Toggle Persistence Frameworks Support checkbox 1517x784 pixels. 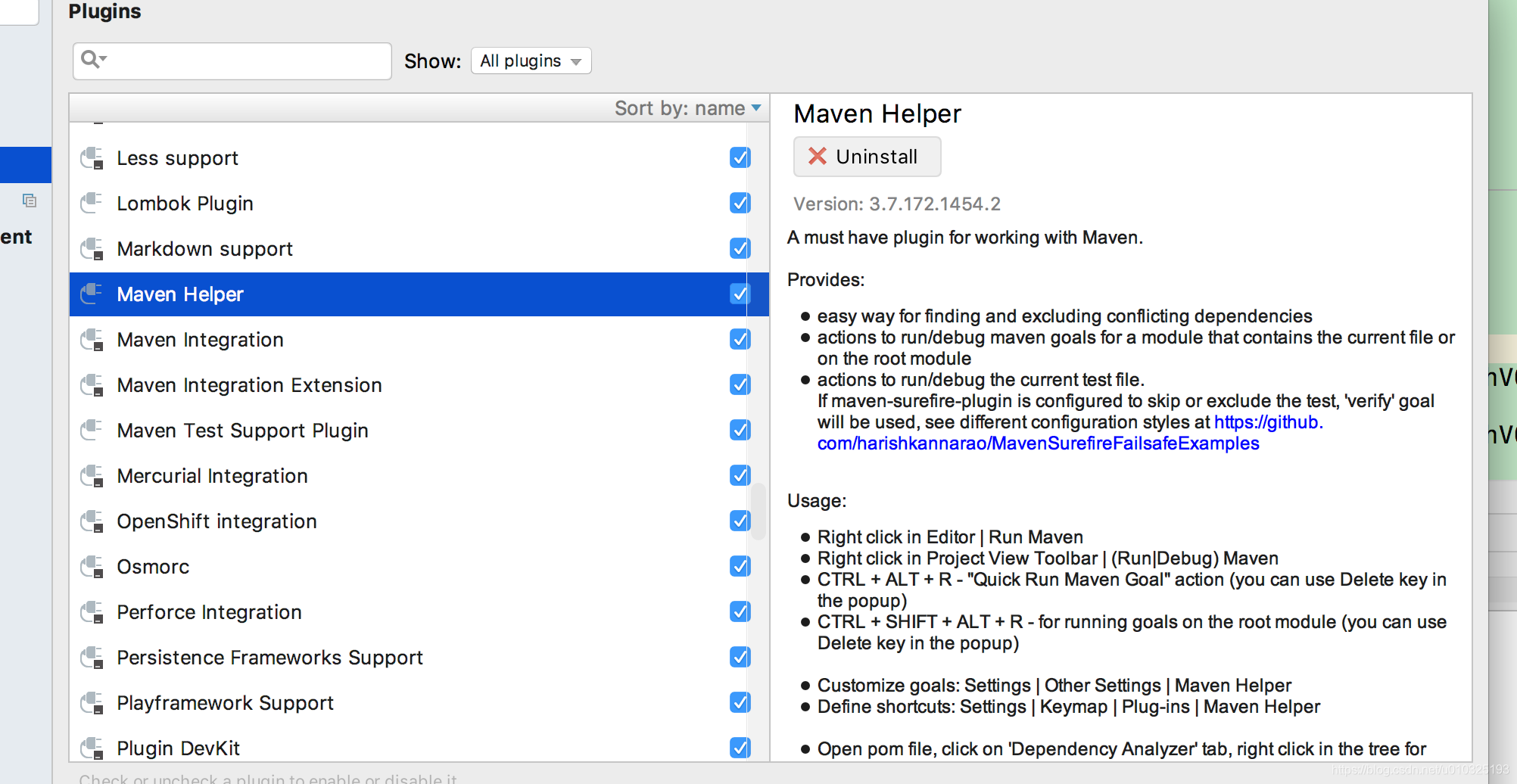pos(740,657)
